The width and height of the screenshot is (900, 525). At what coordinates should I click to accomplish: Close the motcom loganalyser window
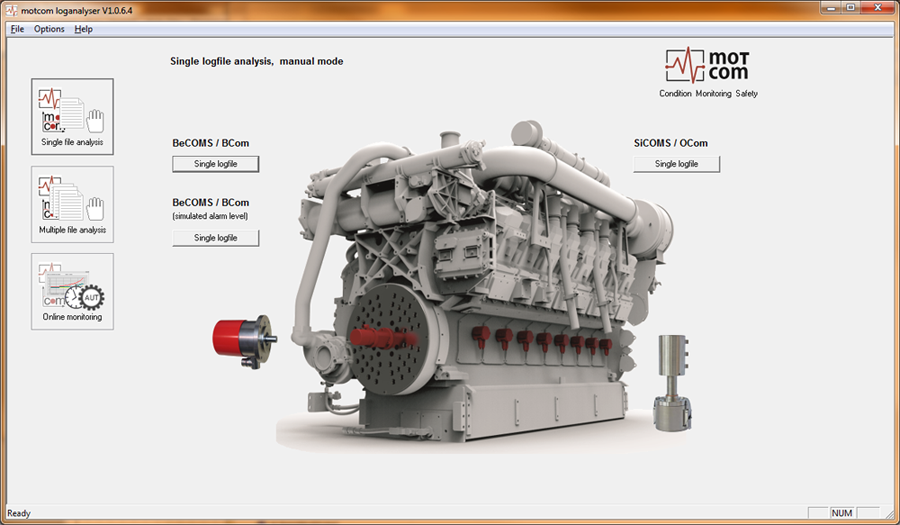[x=877, y=8]
